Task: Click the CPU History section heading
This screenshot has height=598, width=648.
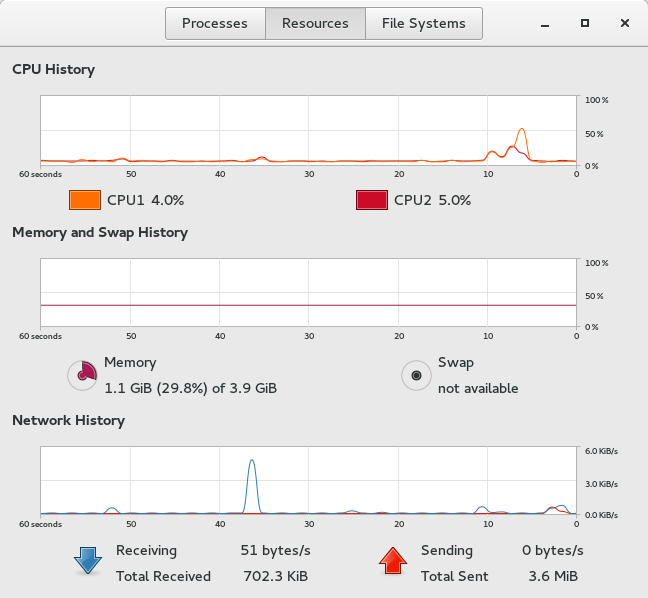Action: coord(53,70)
